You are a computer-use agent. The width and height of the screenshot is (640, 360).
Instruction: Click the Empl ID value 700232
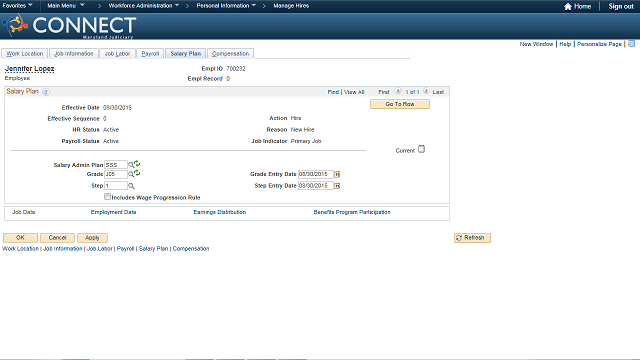point(236,69)
